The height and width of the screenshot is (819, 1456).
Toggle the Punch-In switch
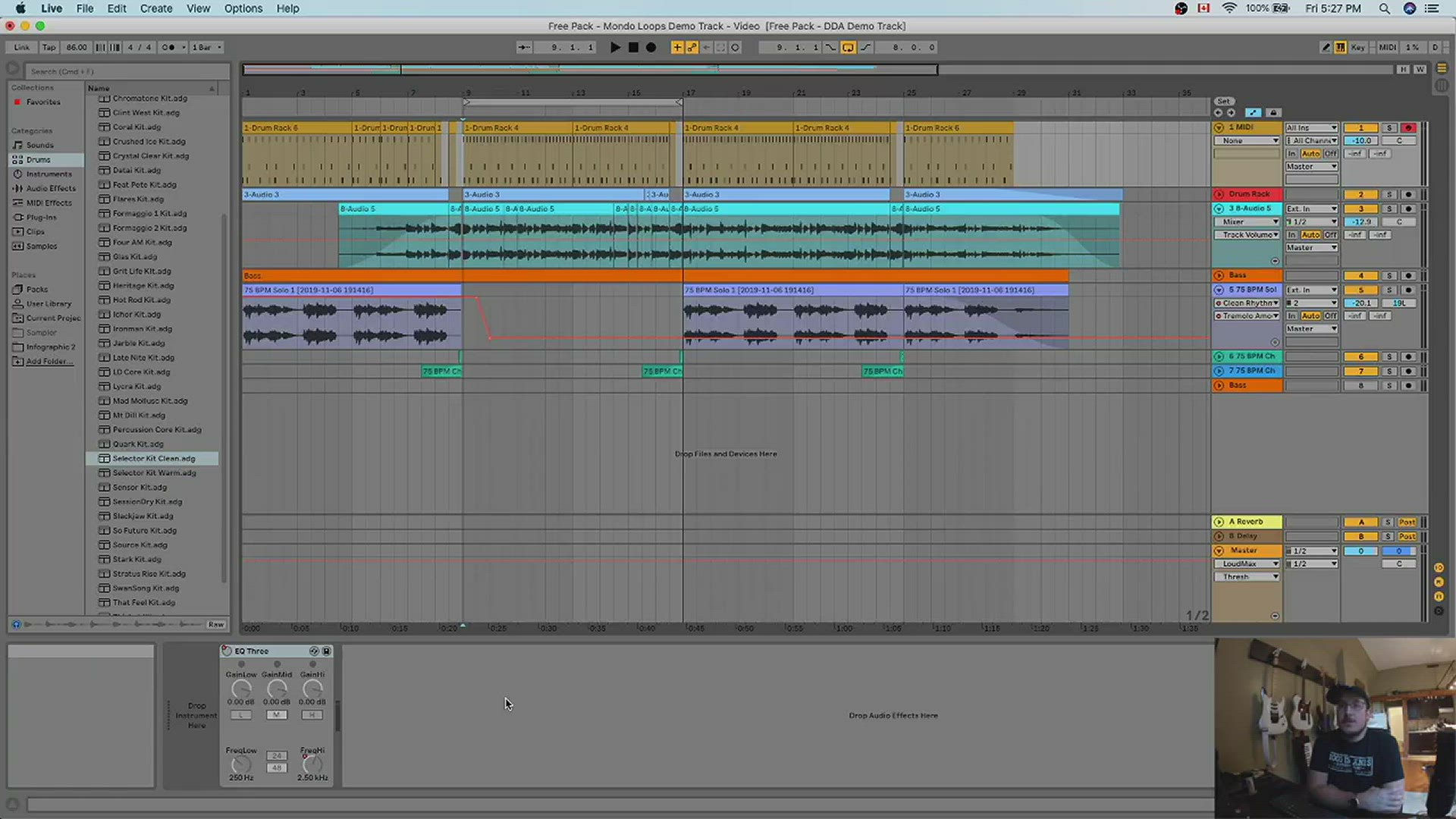(x=831, y=47)
